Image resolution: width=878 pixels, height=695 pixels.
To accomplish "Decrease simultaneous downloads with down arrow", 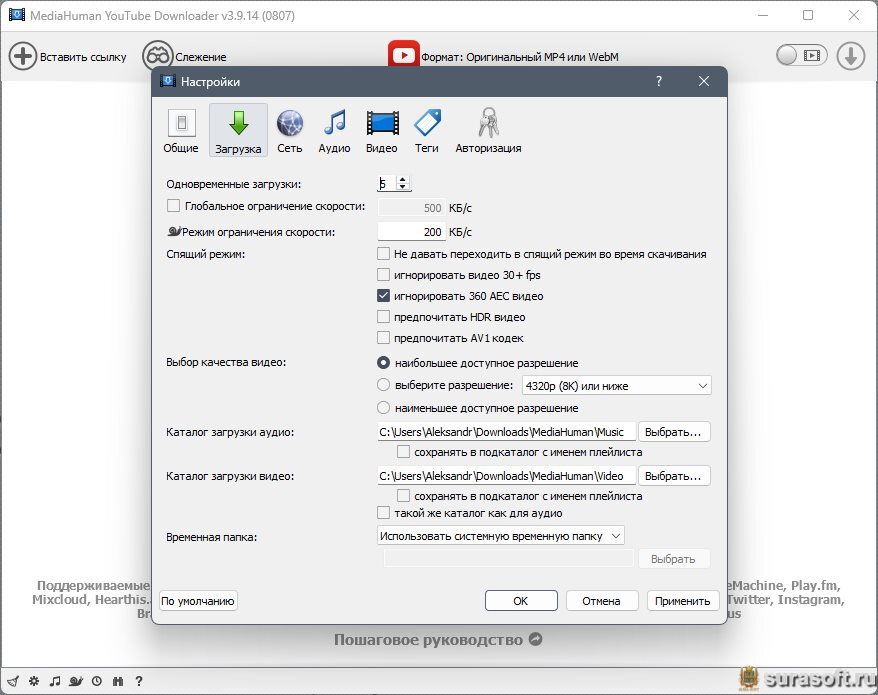I will 403,186.
